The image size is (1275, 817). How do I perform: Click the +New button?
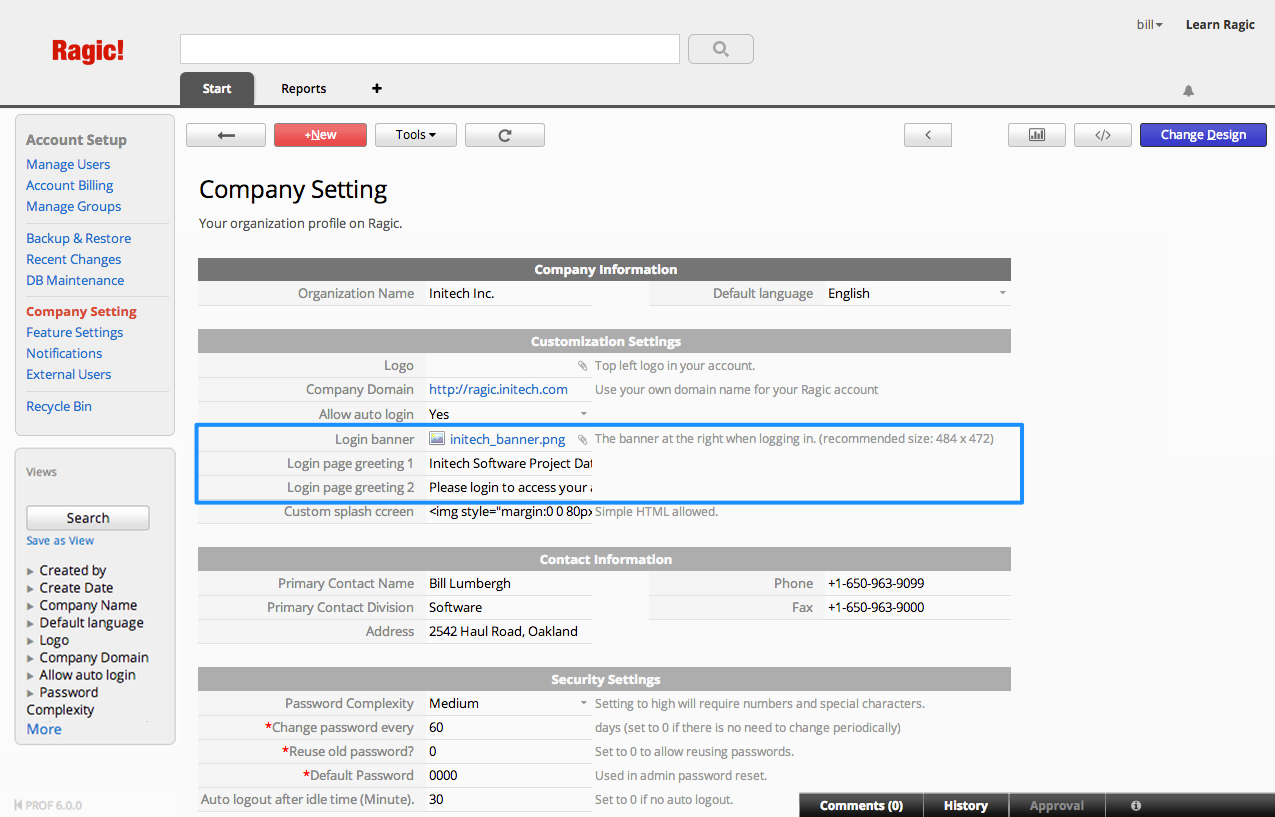tap(321, 135)
